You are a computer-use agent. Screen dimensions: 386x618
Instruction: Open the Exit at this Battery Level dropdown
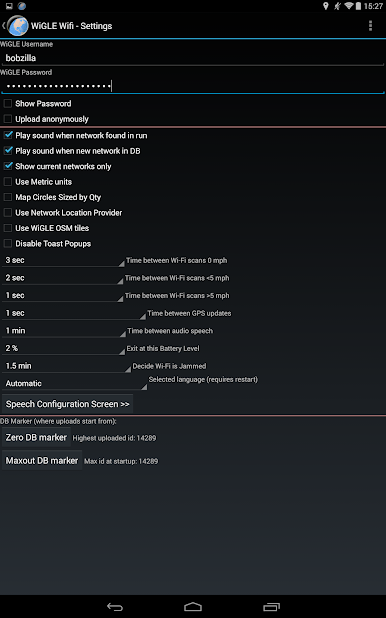[x=63, y=348]
